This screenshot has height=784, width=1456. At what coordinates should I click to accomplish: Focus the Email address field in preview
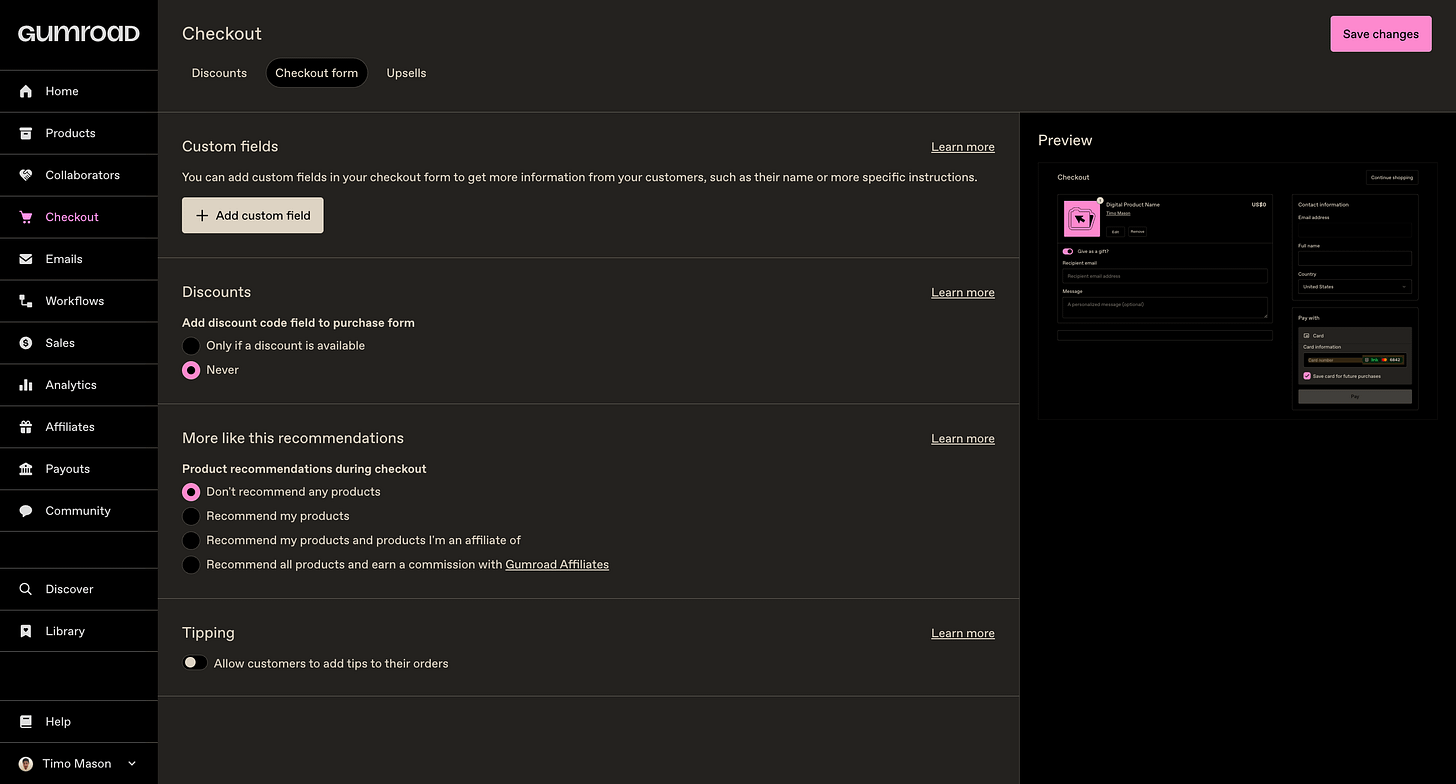tap(1355, 230)
